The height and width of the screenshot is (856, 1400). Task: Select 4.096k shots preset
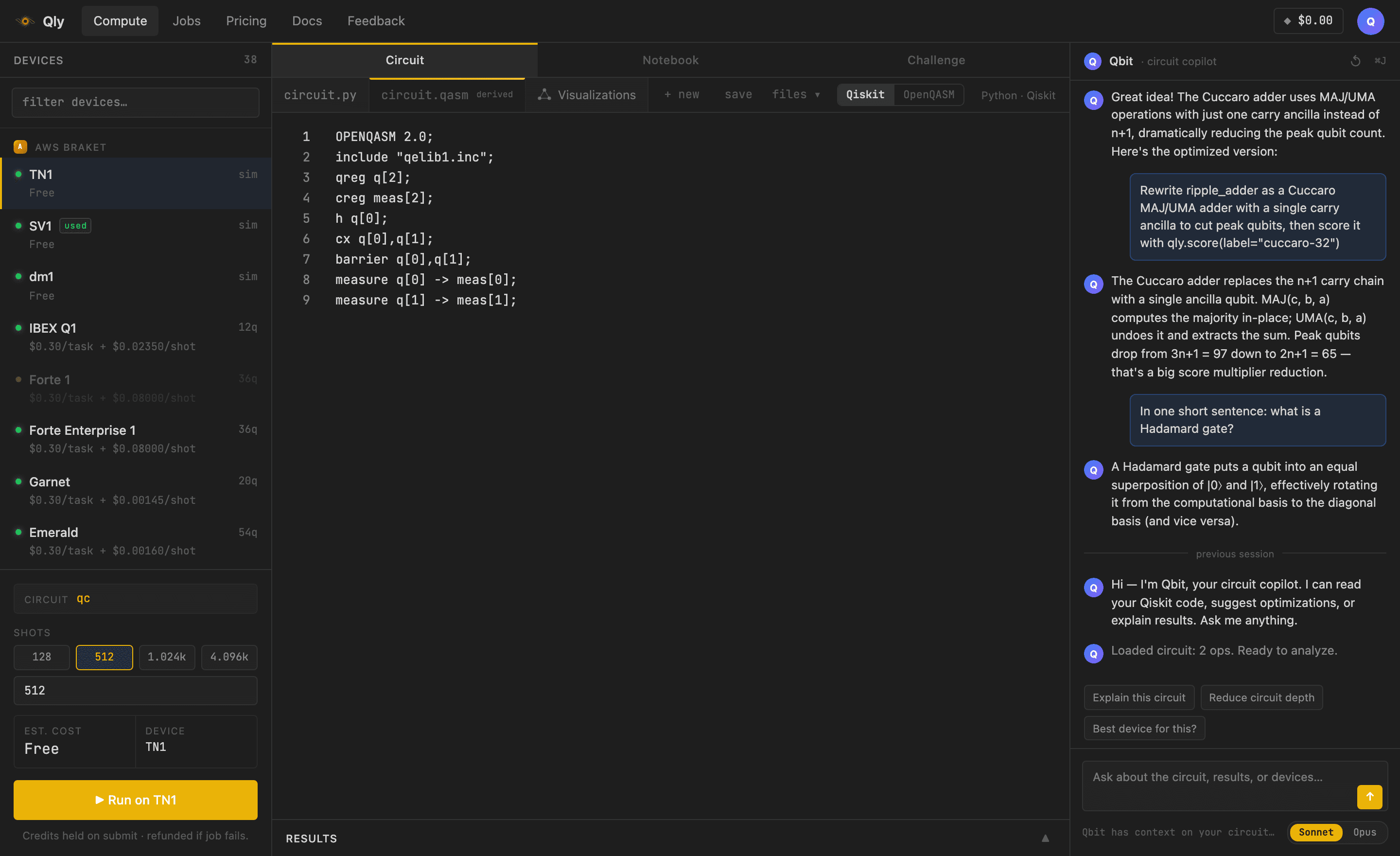click(229, 657)
